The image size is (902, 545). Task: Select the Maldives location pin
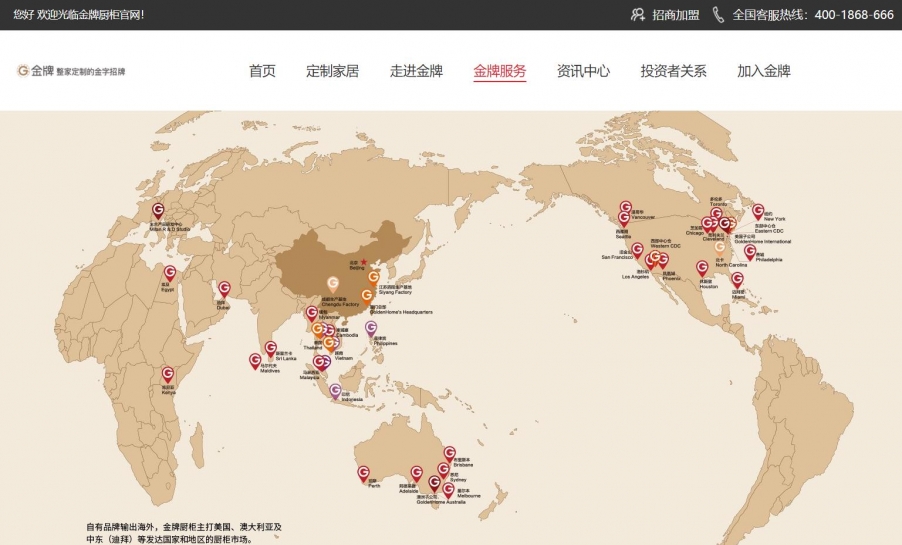pos(255,361)
